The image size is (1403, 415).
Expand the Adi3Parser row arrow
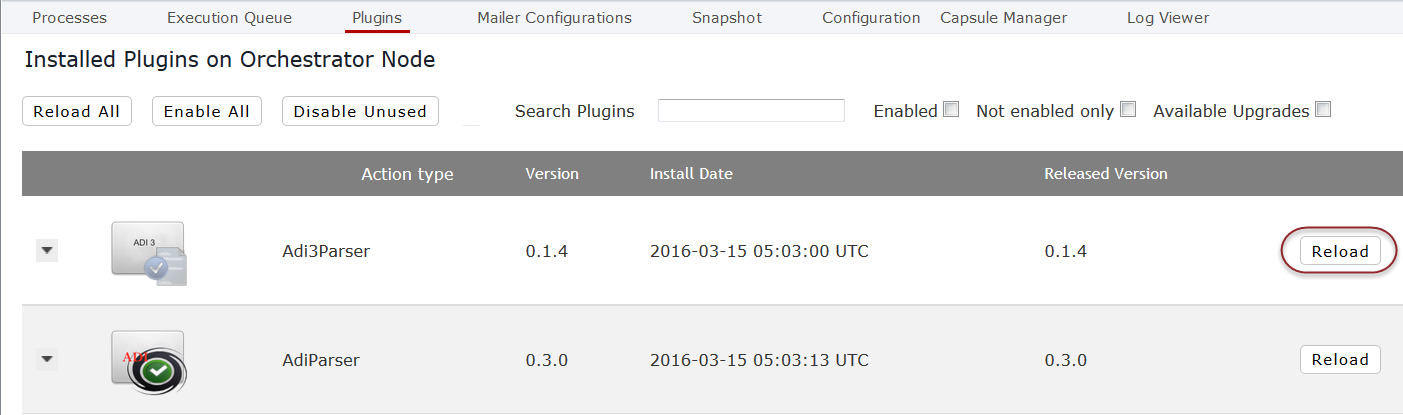pos(47,251)
